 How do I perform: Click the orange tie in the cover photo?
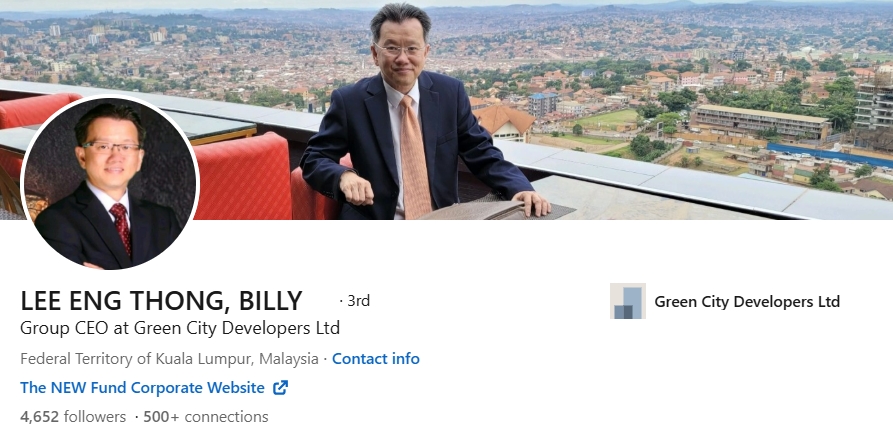coord(415,158)
